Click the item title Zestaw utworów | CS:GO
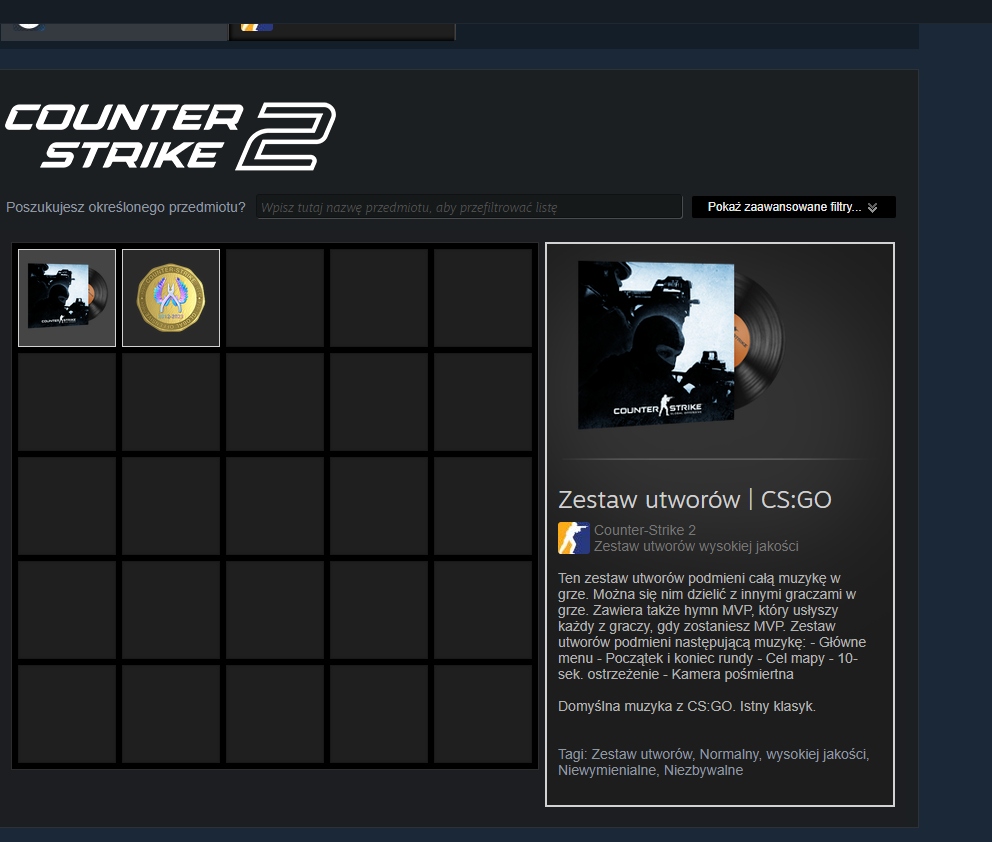Image resolution: width=992 pixels, height=842 pixels. 695,500
